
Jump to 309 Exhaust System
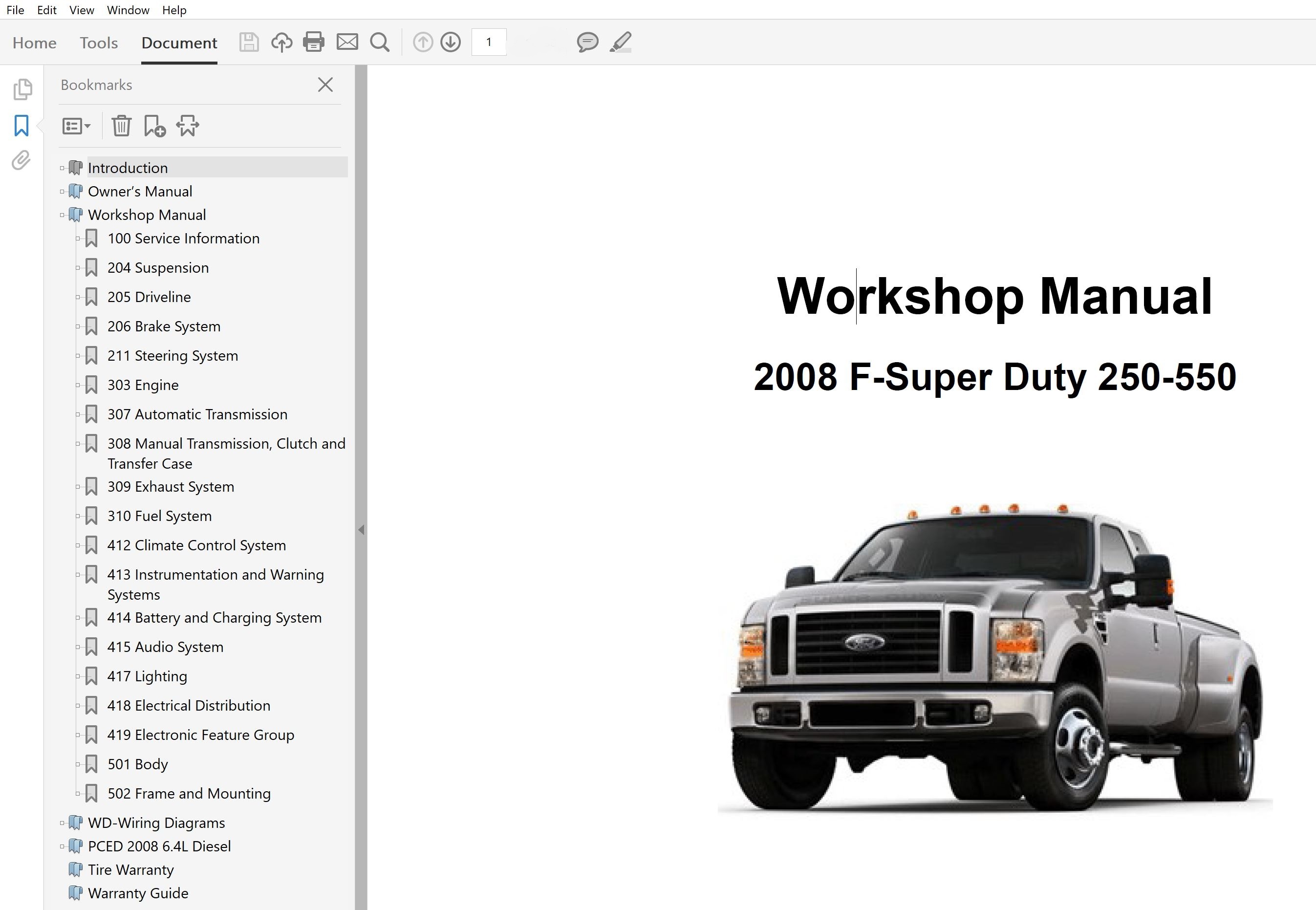click(171, 486)
